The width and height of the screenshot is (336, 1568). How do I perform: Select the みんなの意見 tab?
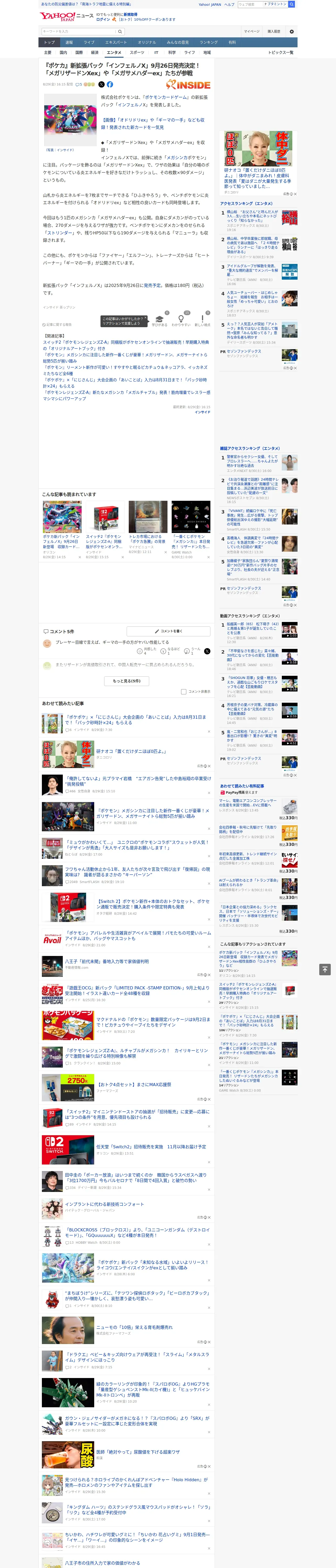point(178,43)
